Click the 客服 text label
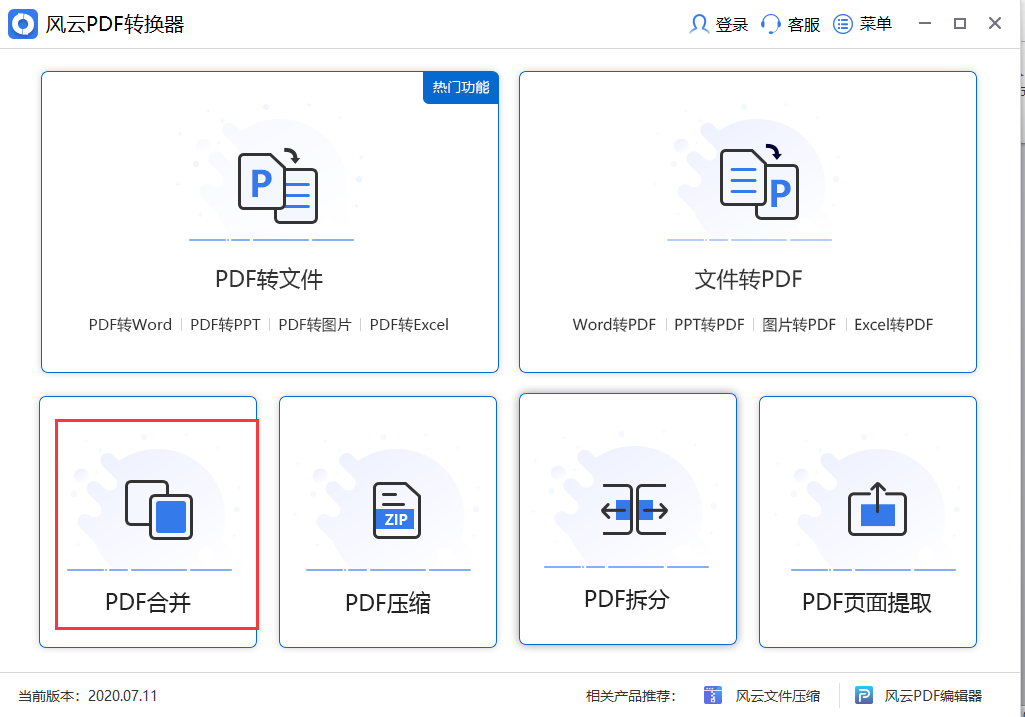Image resolution: width=1025 pixels, height=717 pixels. click(x=803, y=25)
